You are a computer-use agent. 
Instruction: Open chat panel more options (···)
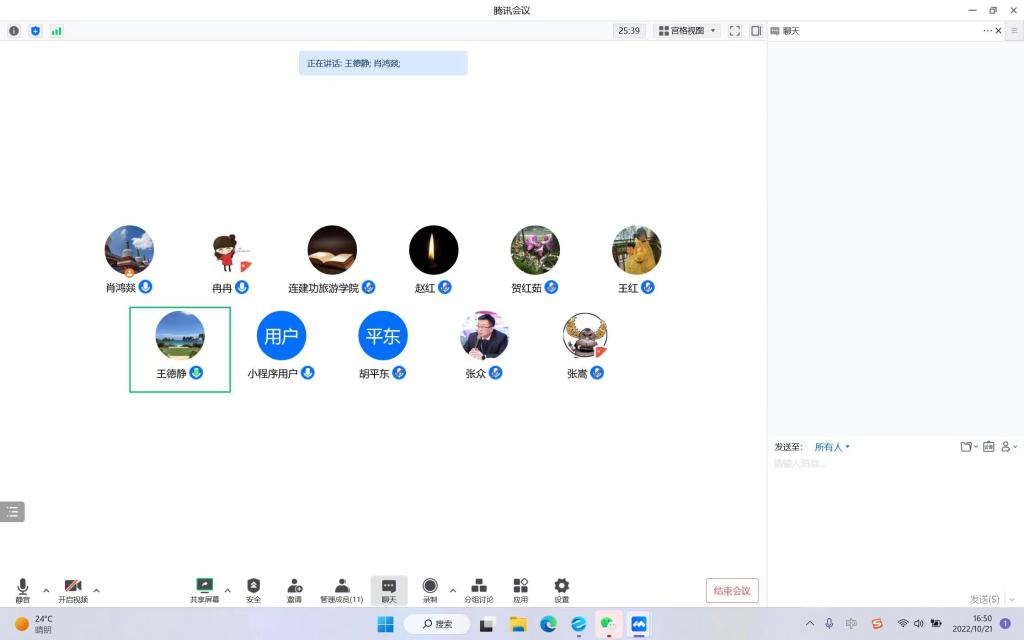click(x=987, y=31)
